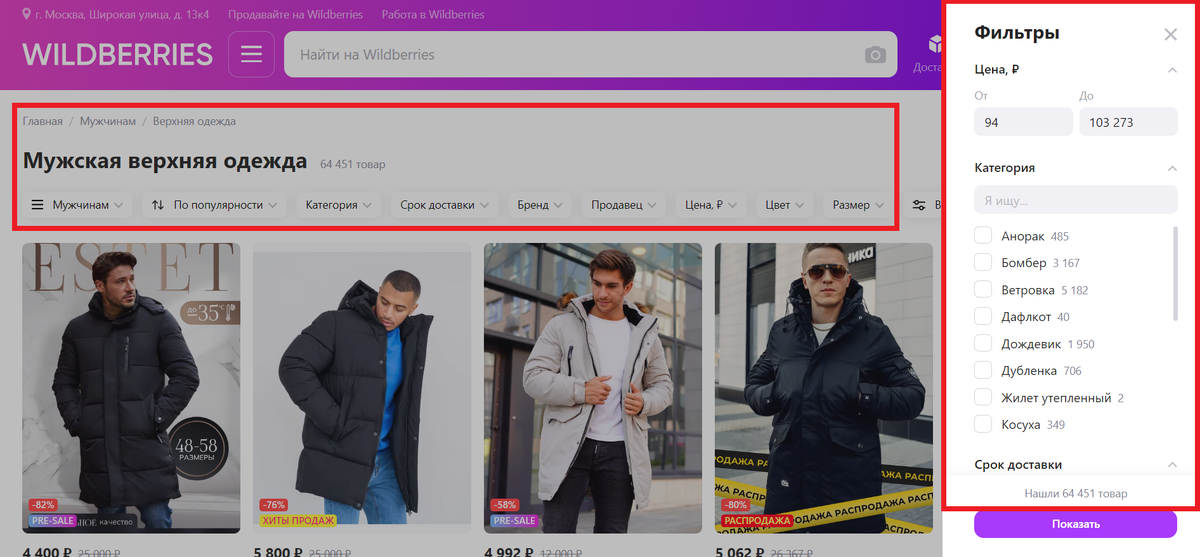1200x557 pixels.
Task: Click the list icon beside Мужчинам filter
Action: pyautogui.click(x=37, y=205)
